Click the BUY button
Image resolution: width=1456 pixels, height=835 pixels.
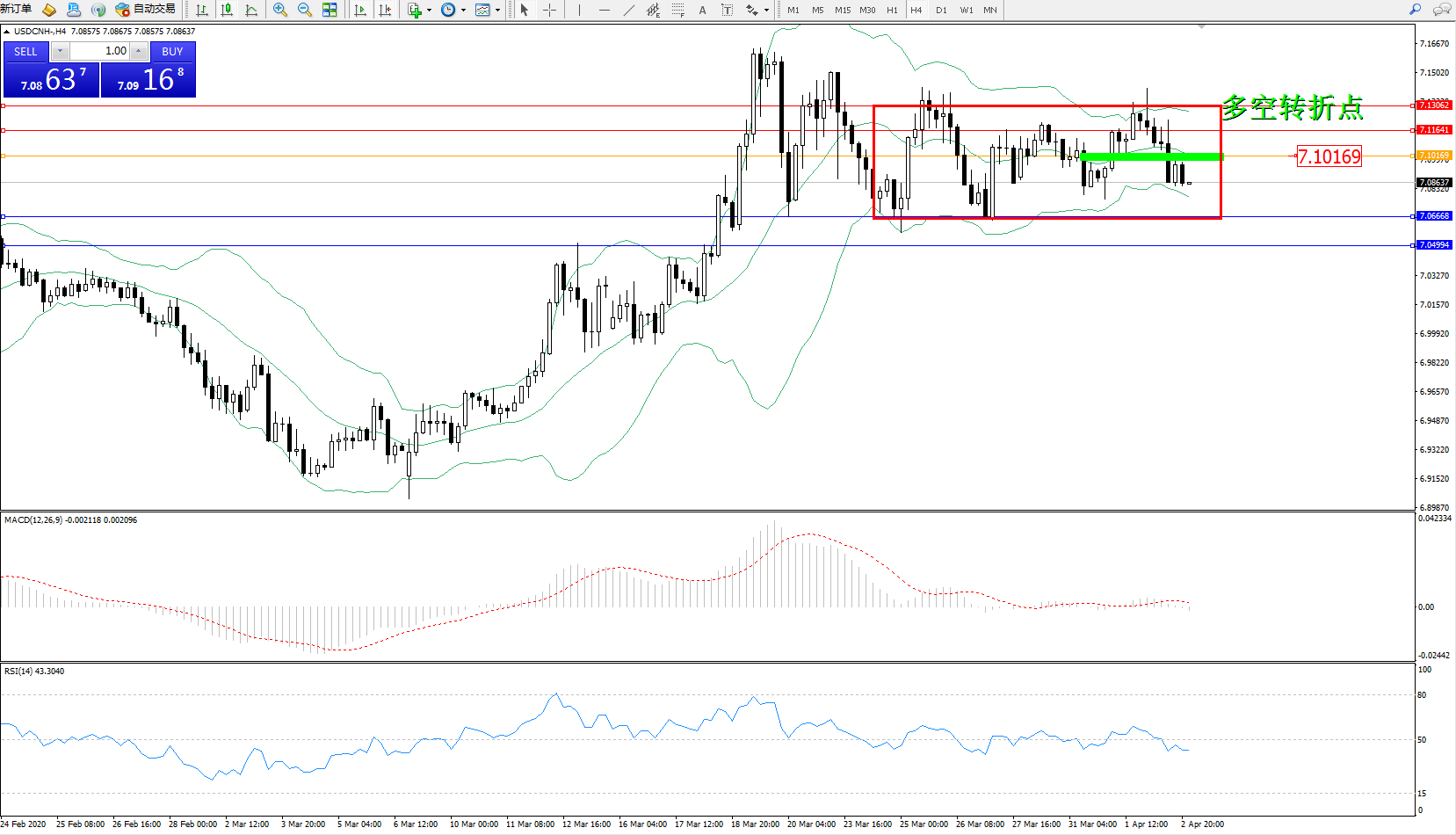point(172,51)
